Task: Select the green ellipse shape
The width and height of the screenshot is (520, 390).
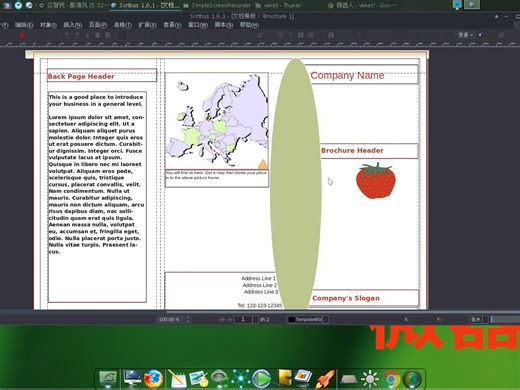Action: 296,184
